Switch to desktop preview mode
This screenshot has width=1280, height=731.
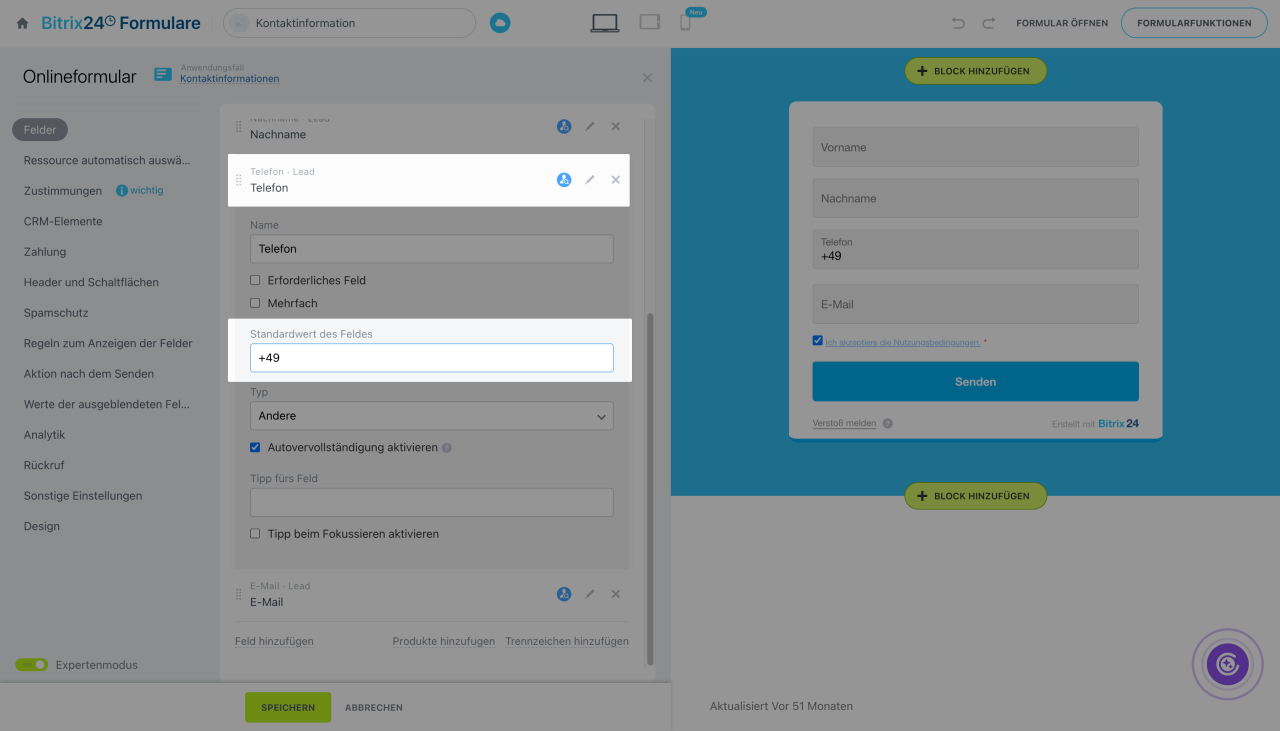pyautogui.click(x=605, y=22)
